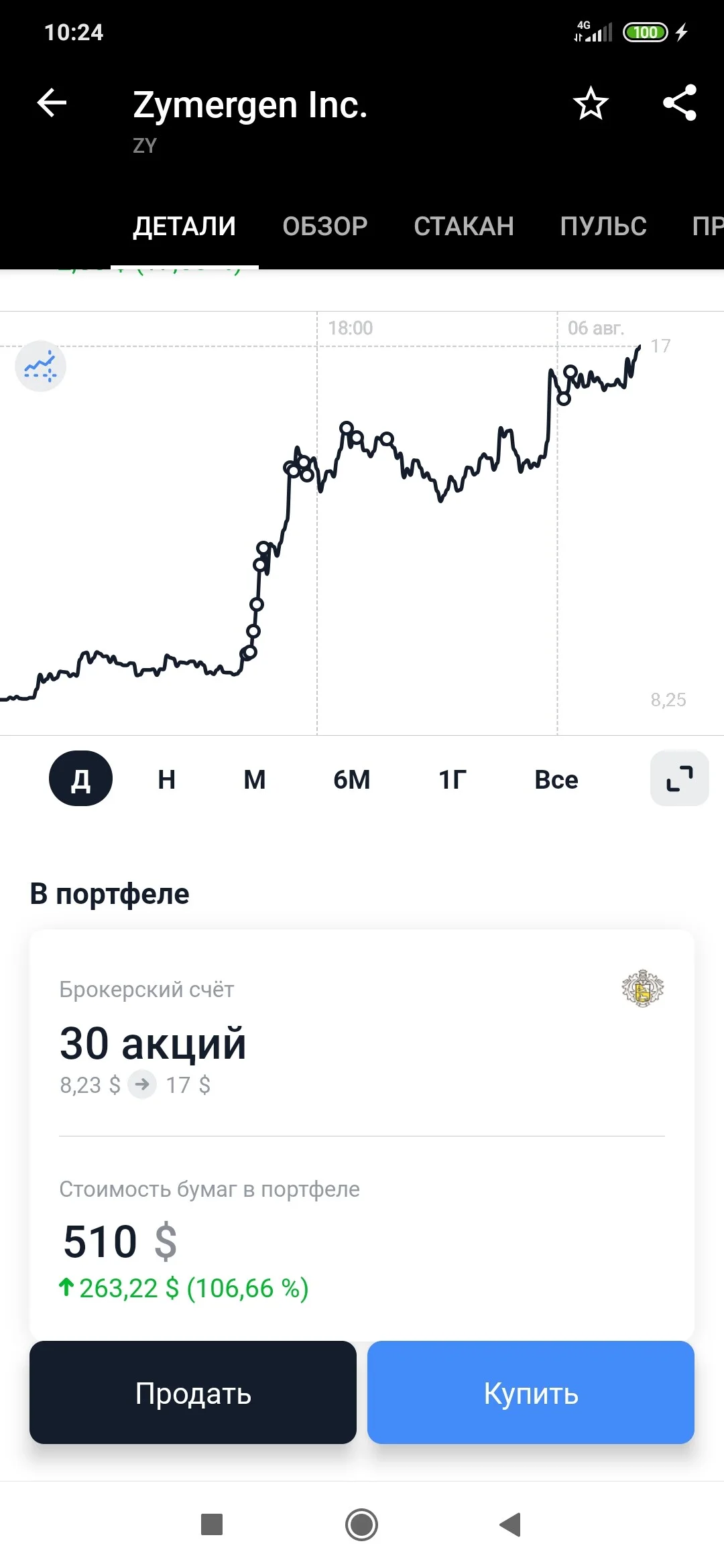
Task: Open the ПУЛЬС tab
Action: pos(603,226)
